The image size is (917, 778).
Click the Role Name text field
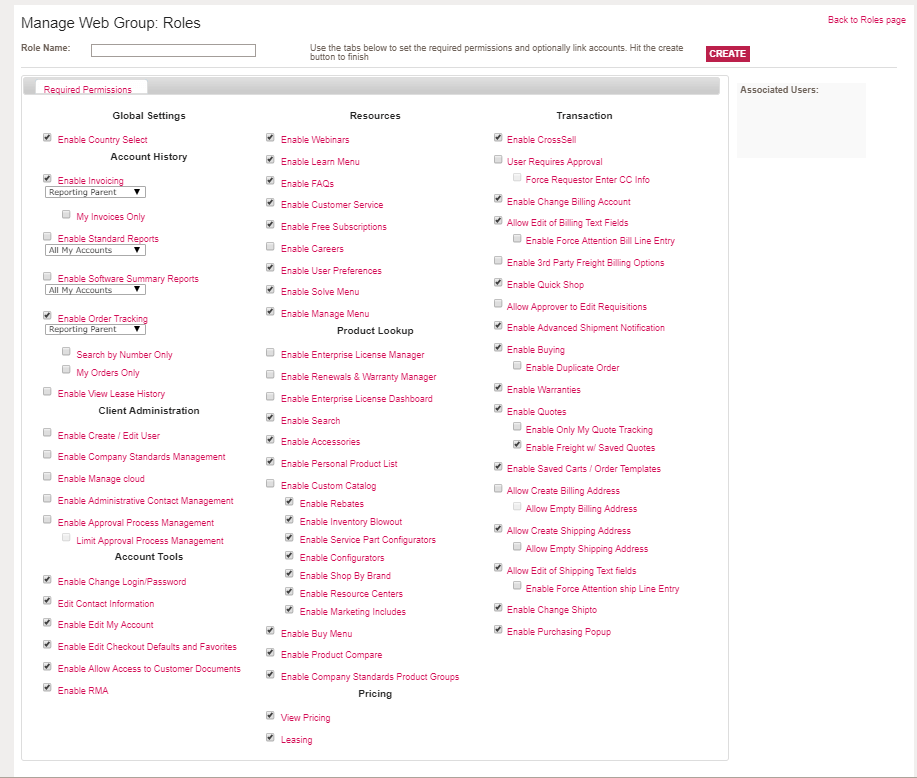tap(173, 50)
